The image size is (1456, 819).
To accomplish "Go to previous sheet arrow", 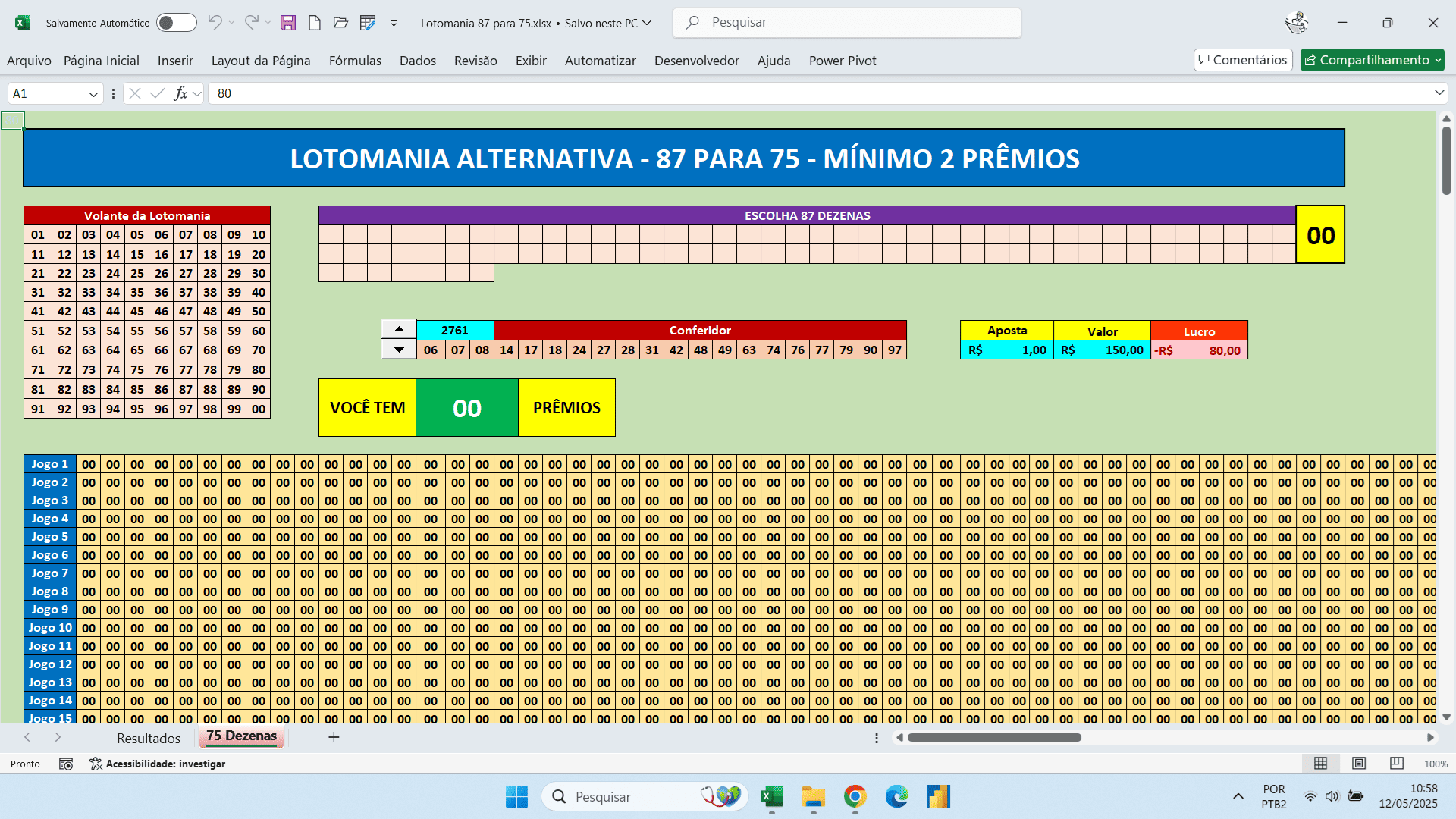I will tap(27, 737).
